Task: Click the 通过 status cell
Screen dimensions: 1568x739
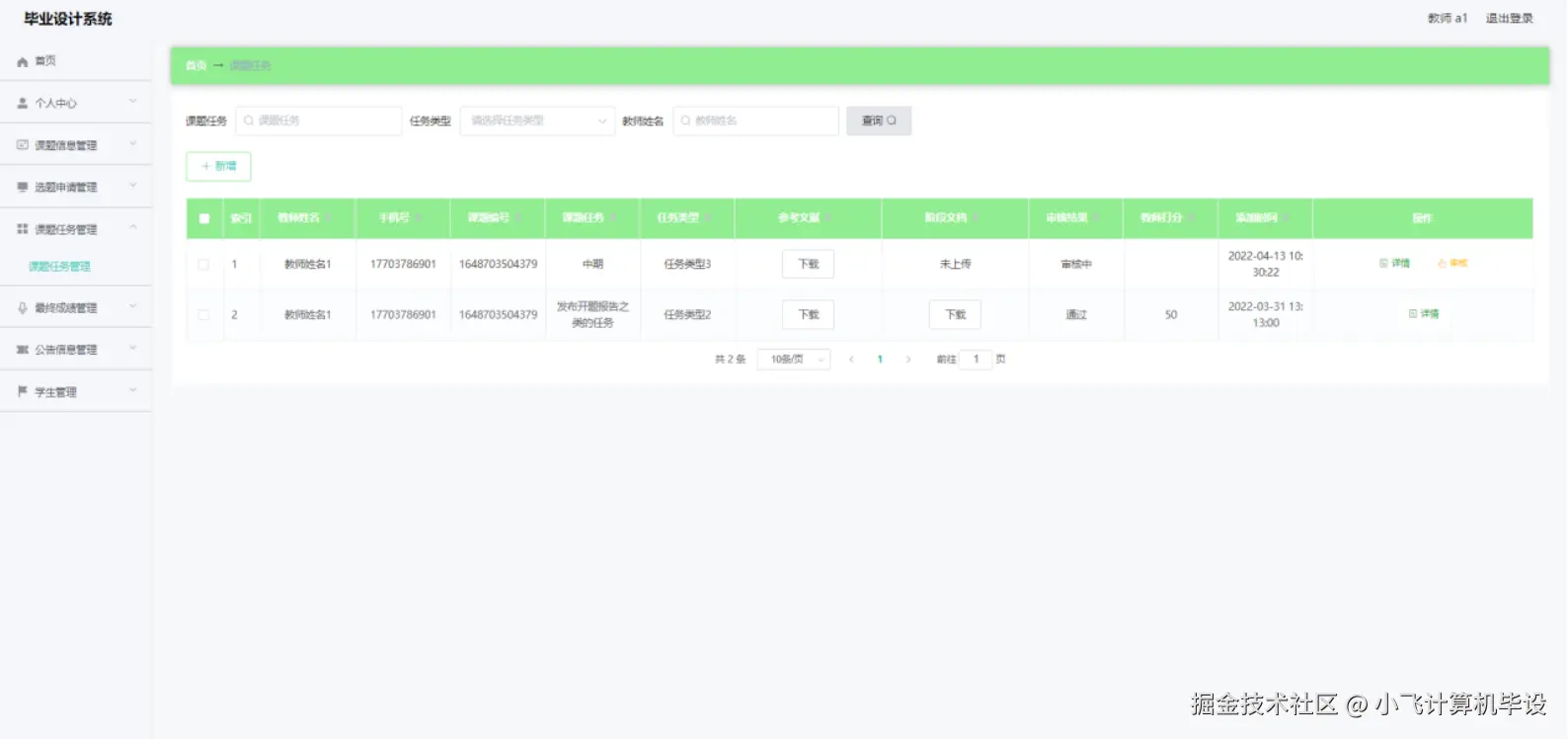Action: tap(1076, 315)
